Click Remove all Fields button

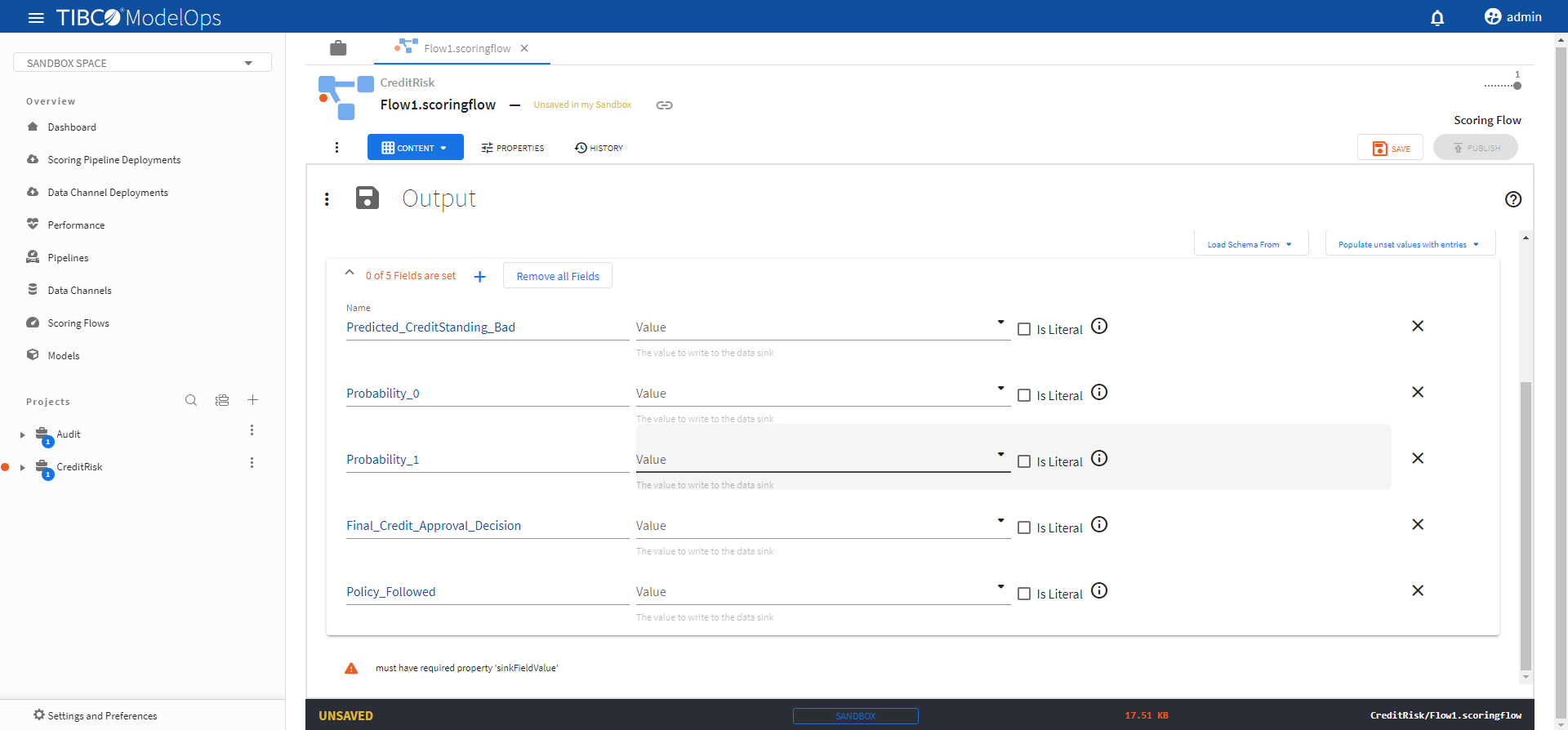click(558, 276)
